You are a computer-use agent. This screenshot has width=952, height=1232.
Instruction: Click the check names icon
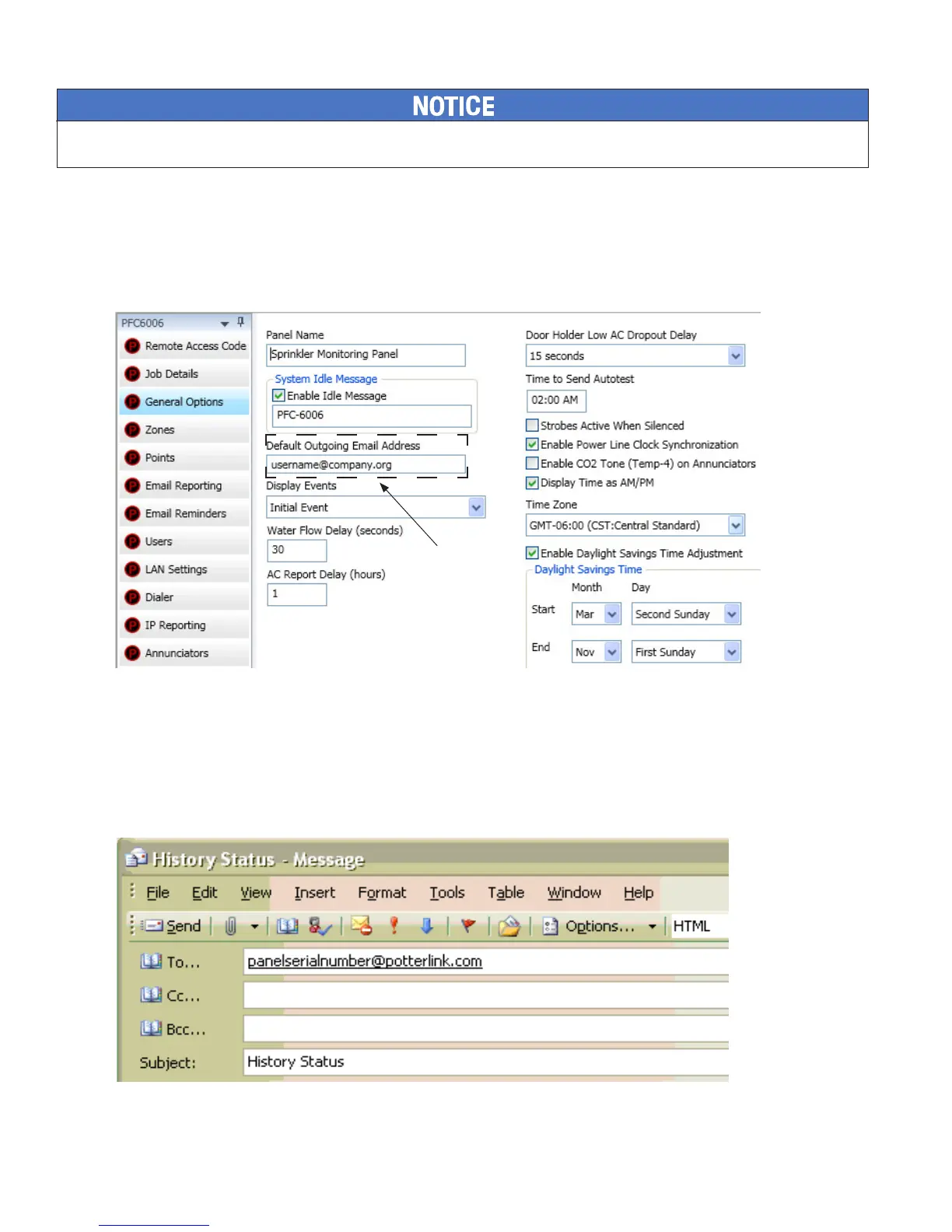(x=320, y=926)
